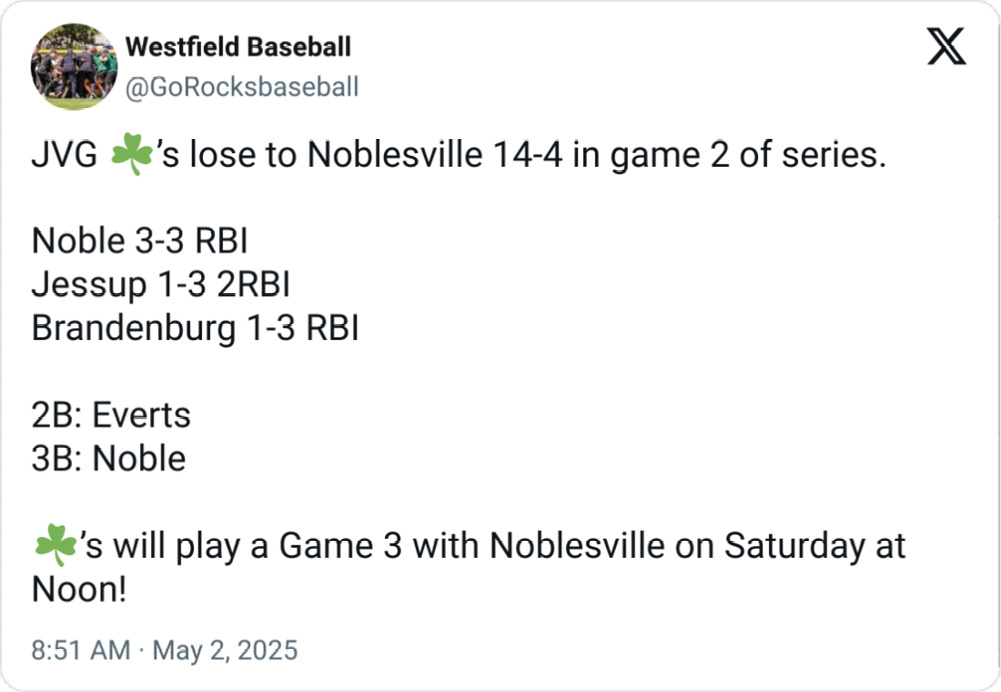Image resolution: width=1001 pixels, height=692 pixels.
Task: Click the May 2, 2025 date
Action: (x=224, y=650)
